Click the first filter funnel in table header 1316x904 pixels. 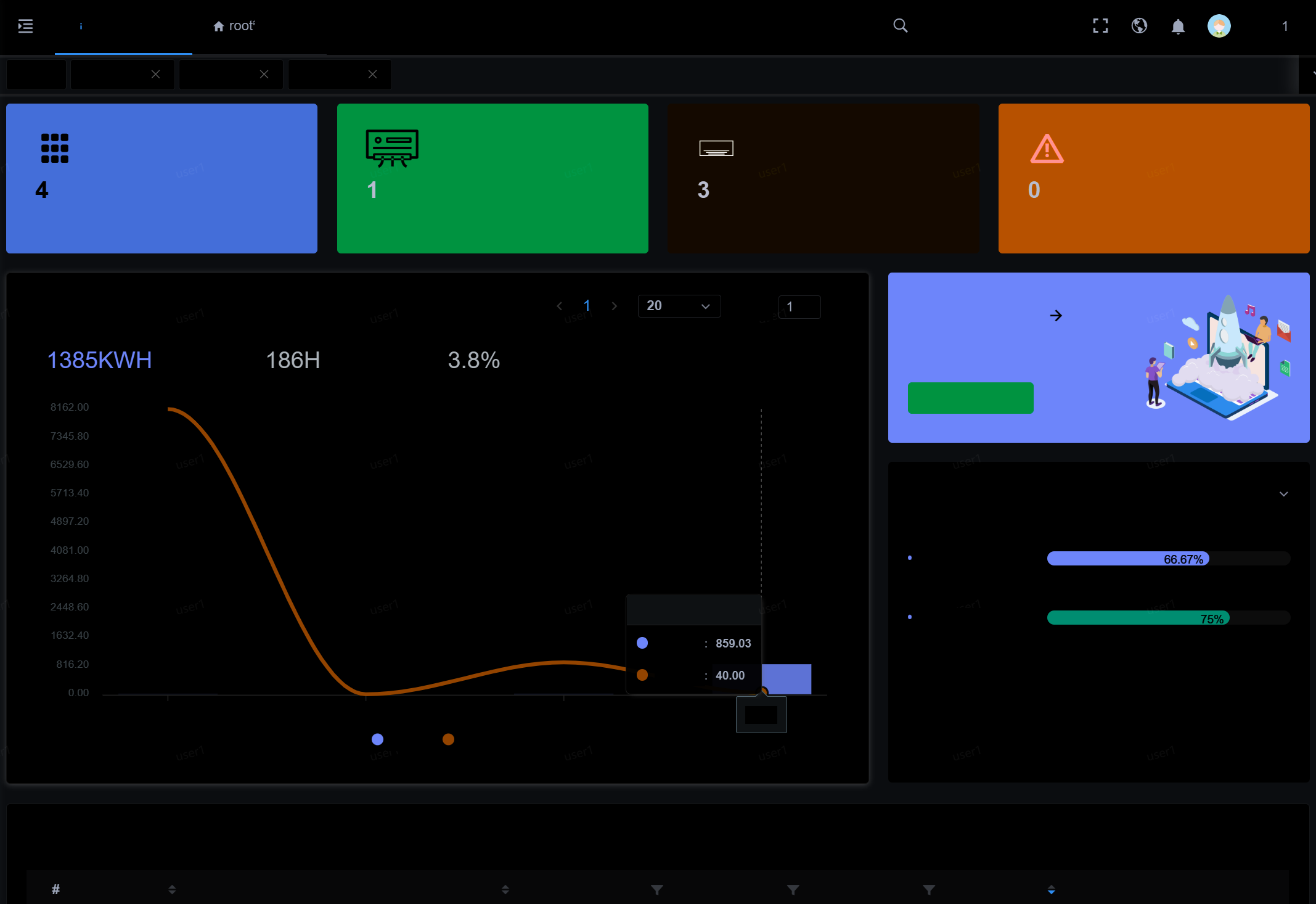[656, 889]
